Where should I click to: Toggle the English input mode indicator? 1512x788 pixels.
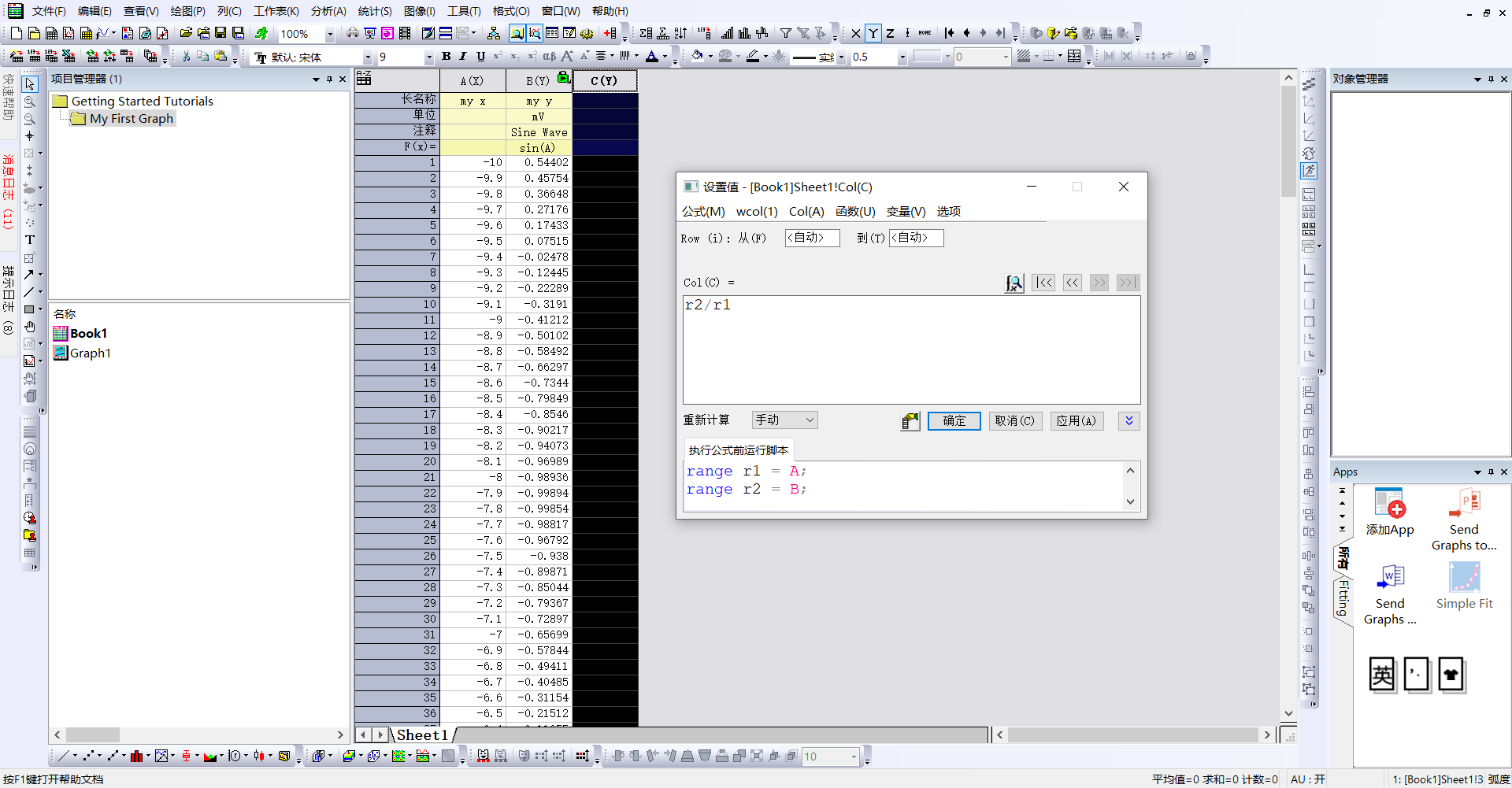[1382, 675]
